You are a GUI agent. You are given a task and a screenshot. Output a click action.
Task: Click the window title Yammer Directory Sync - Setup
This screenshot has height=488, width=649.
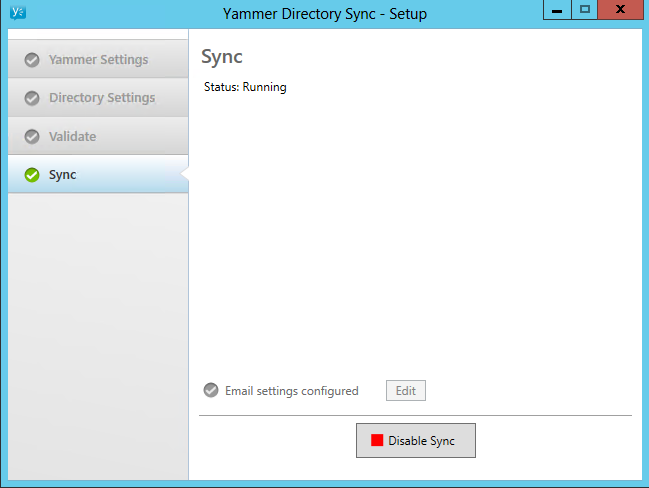(325, 14)
